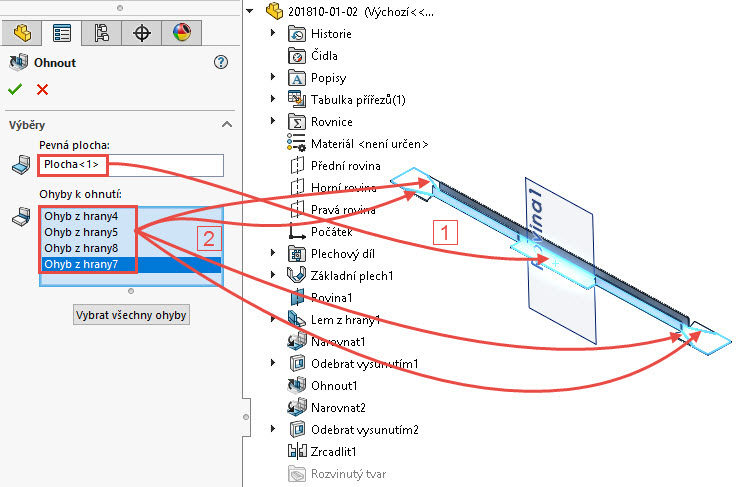Click the Čidla sensors icon
The width and height of the screenshot is (750, 487).
(x=297, y=55)
